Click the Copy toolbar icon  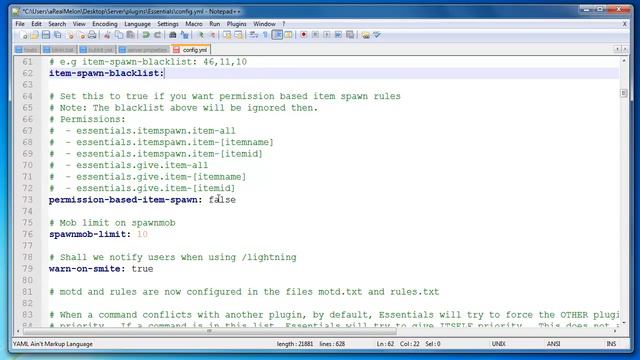tap(119, 35)
